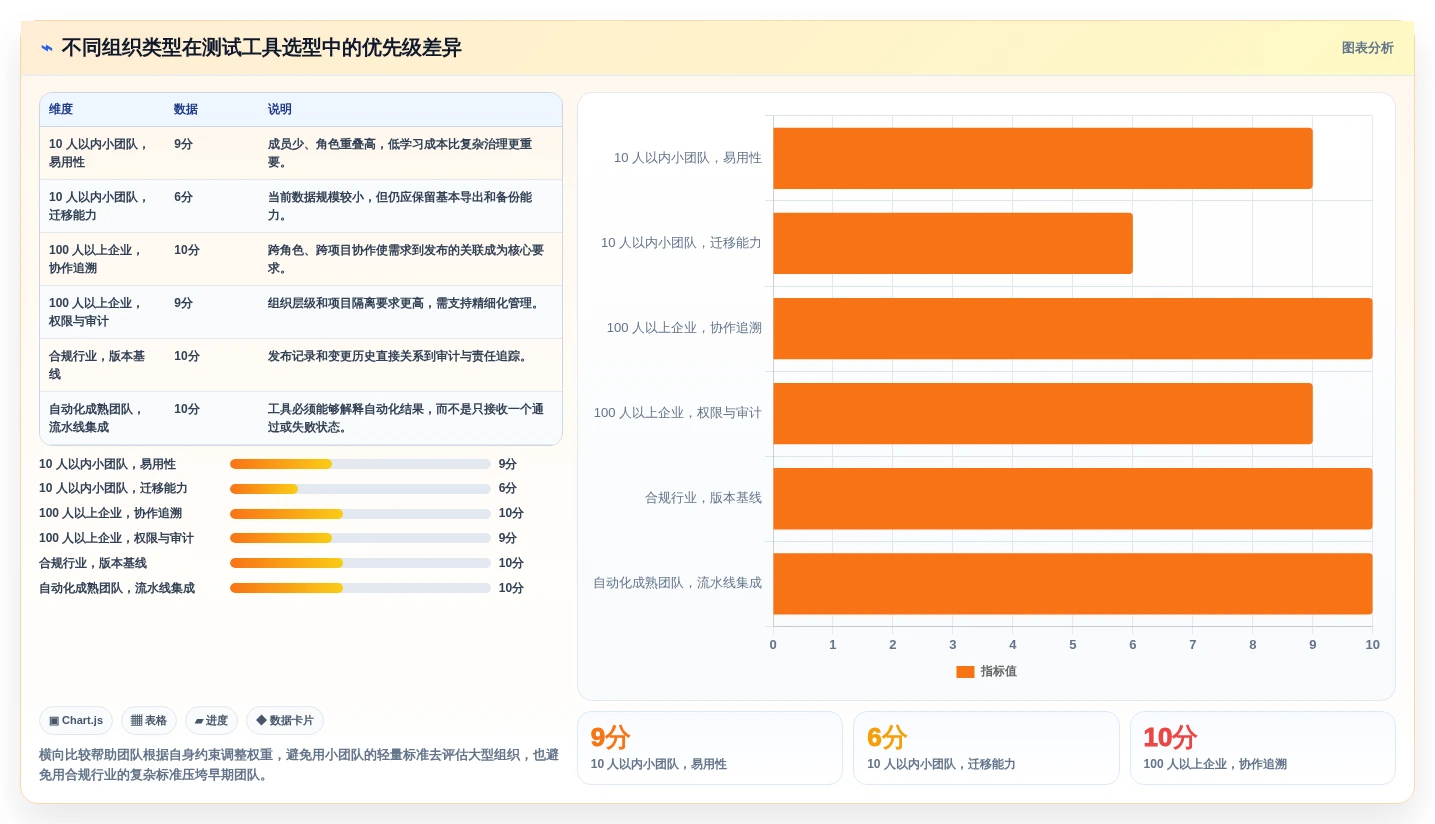This screenshot has width=1435, height=824.
Task: Click chart bar for 合规行业，版本基线
Action: click(1072, 498)
